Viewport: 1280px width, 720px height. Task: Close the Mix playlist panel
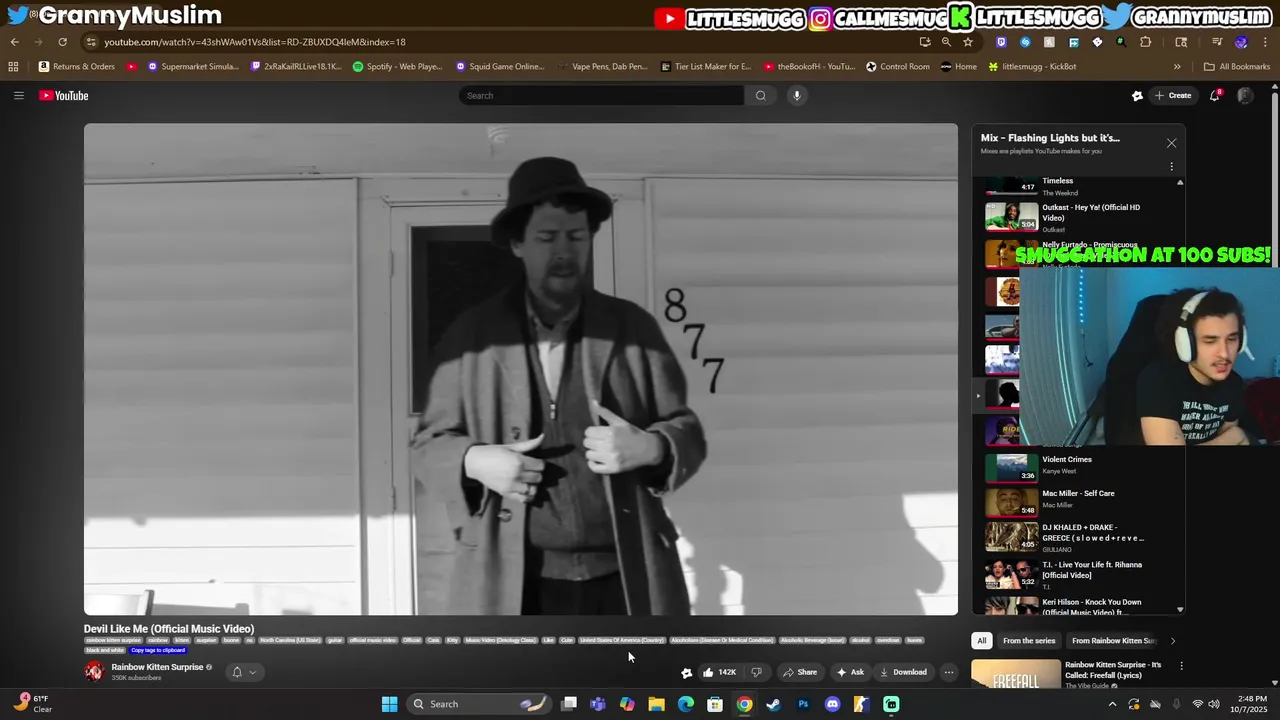(x=1171, y=143)
